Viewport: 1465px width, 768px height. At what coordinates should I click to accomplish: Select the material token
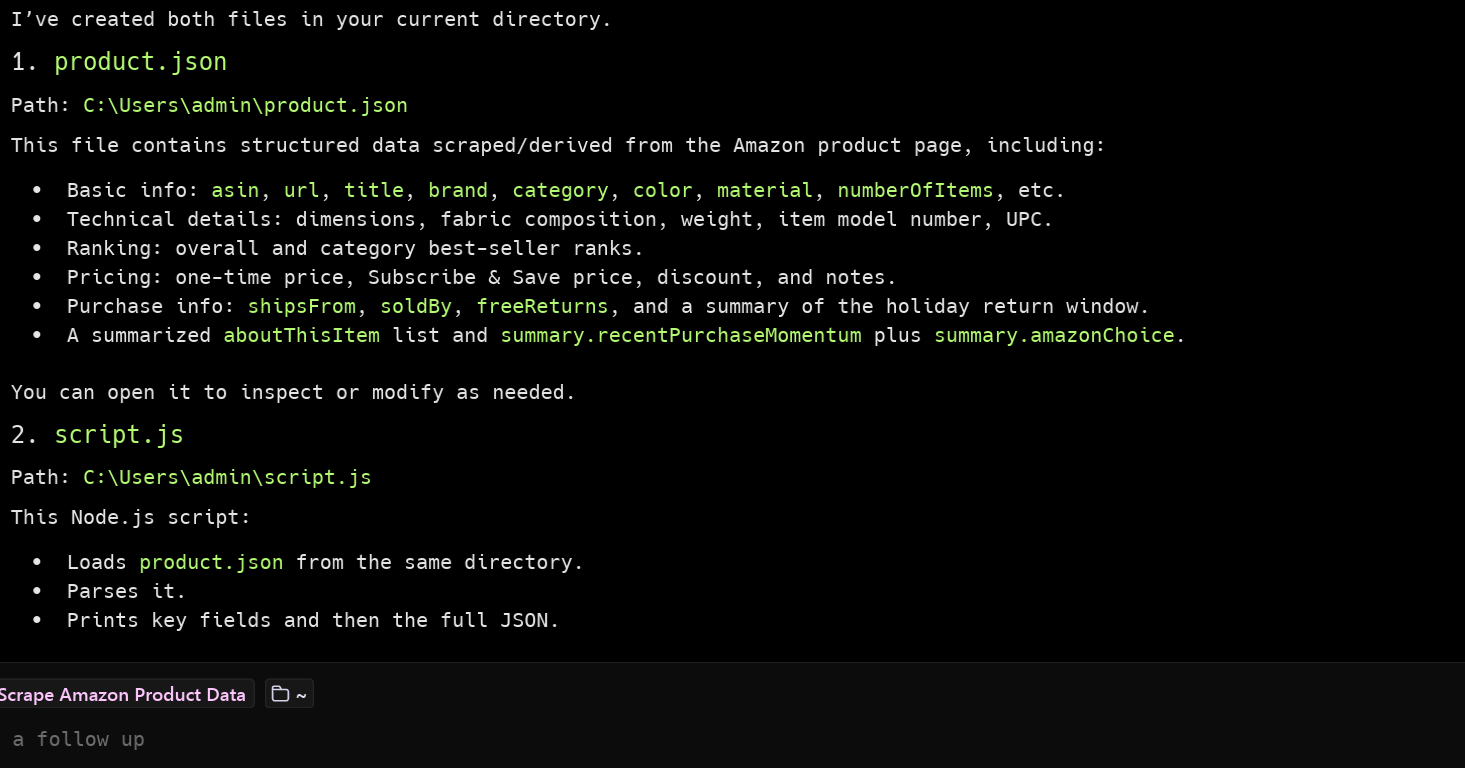click(x=765, y=190)
